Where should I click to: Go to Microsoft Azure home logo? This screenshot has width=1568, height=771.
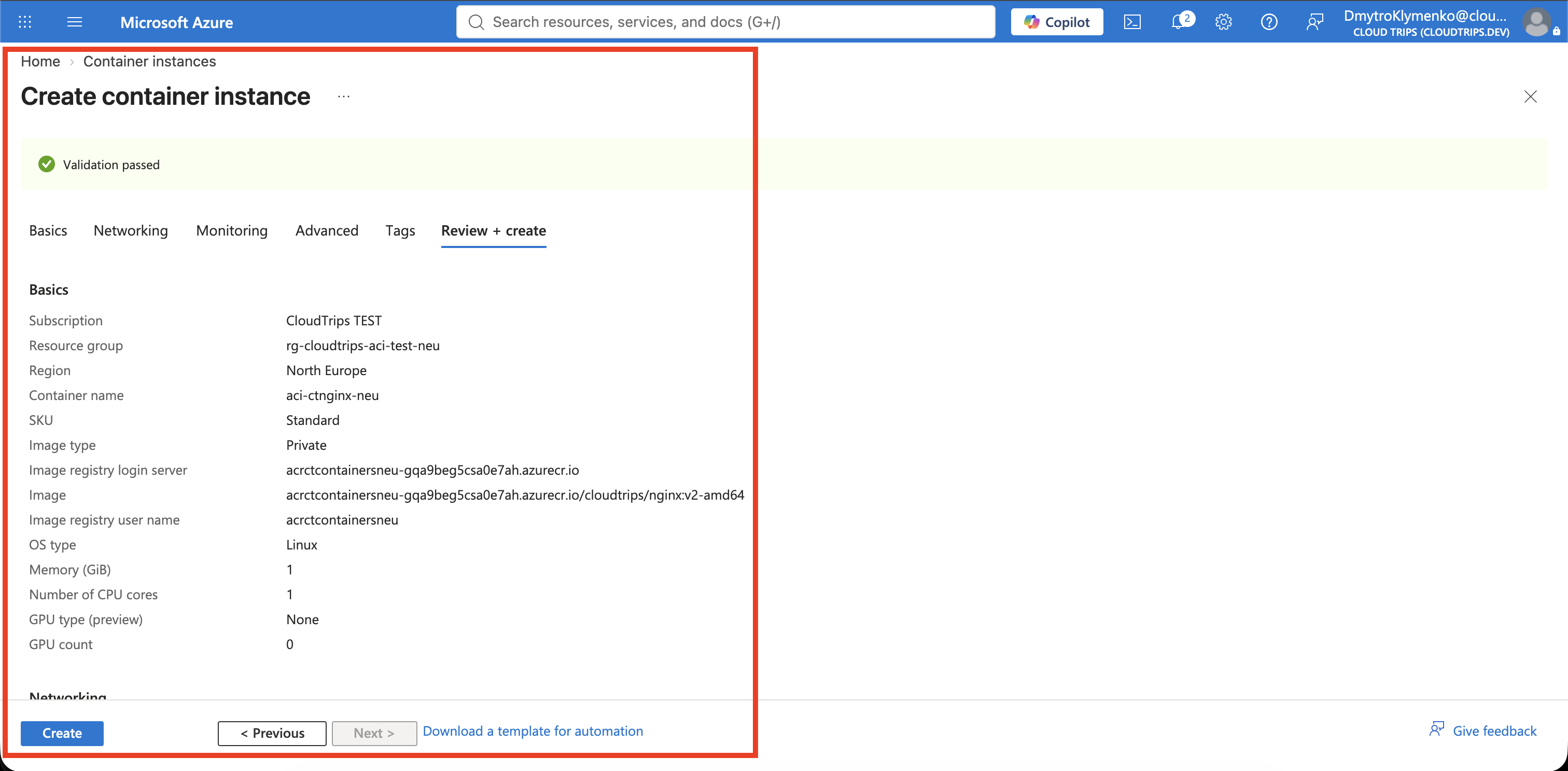[x=176, y=22]
